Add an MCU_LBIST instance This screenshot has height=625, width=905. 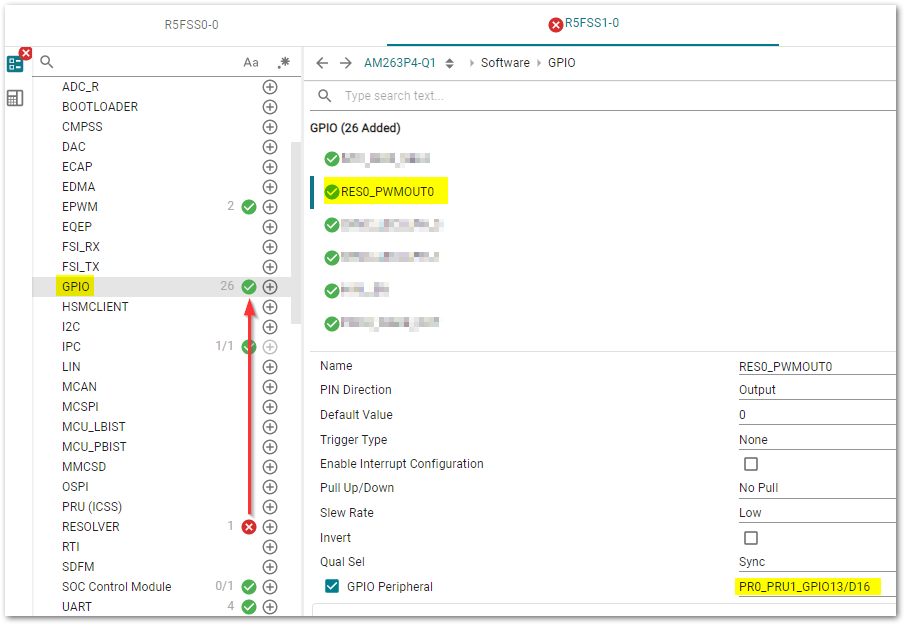(x=270, y=427)
